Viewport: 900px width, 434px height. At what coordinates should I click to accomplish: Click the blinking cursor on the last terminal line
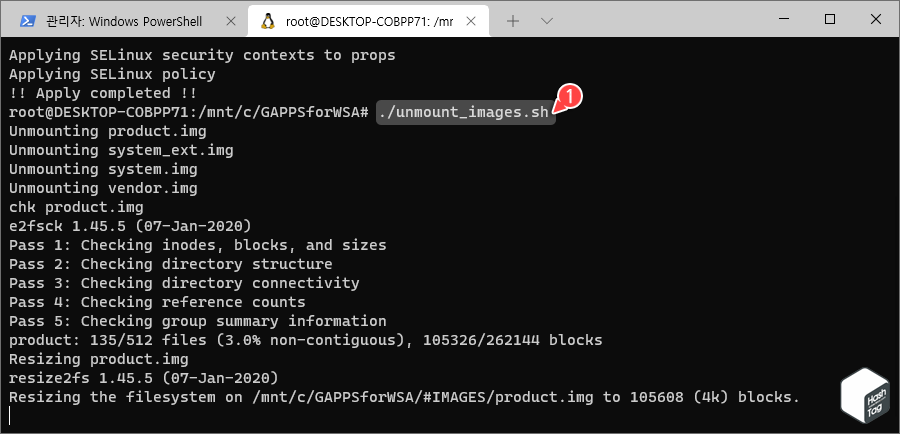(10, 415)
